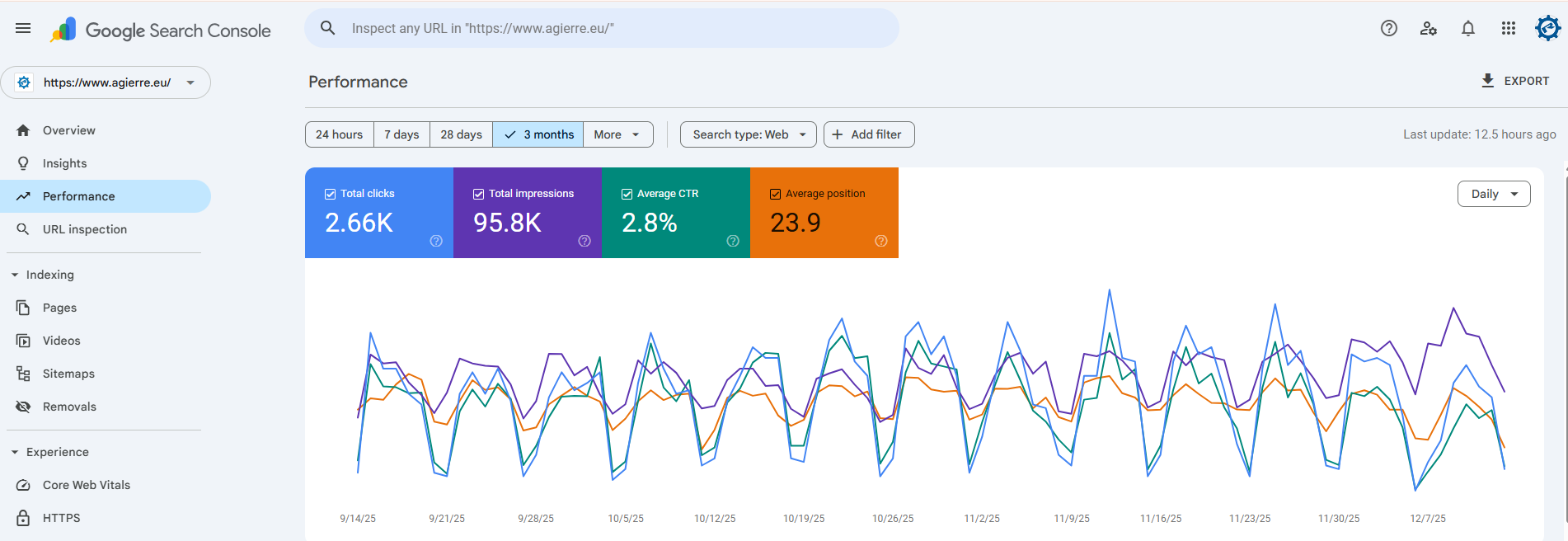Open the Pages indexing report

(x=106, y=308)
